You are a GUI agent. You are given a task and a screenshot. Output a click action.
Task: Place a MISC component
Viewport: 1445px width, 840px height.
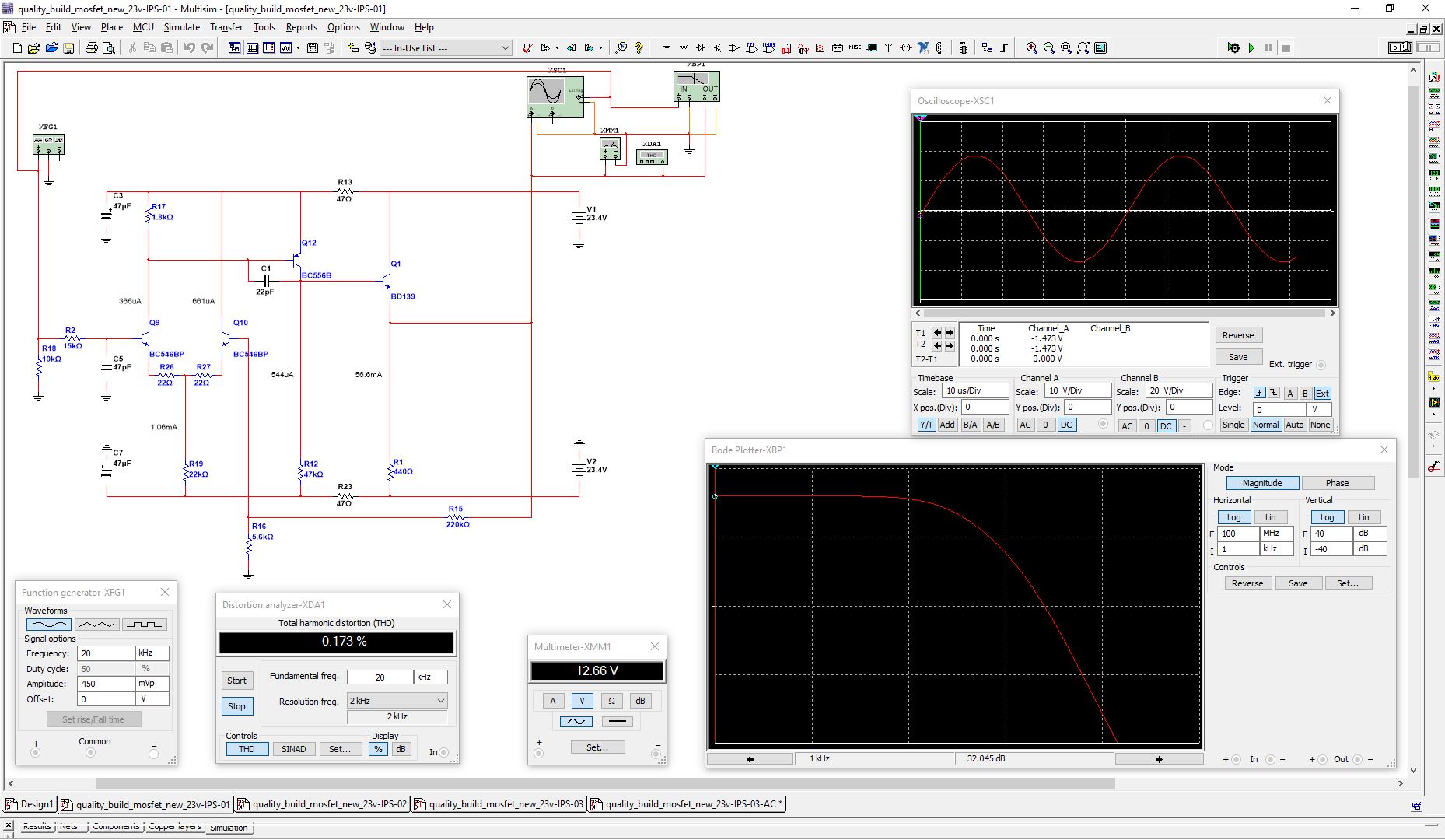click(x=855, y=48)
